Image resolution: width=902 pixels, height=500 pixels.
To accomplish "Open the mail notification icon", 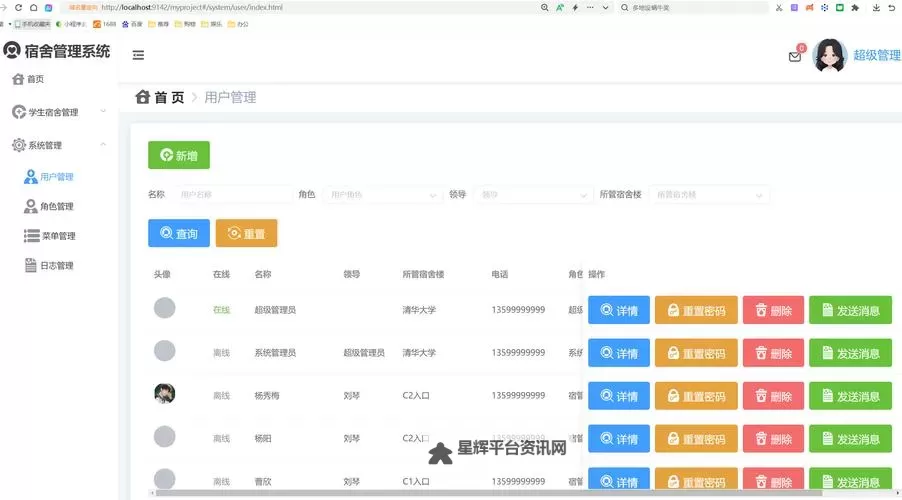I will coord(795,56).
